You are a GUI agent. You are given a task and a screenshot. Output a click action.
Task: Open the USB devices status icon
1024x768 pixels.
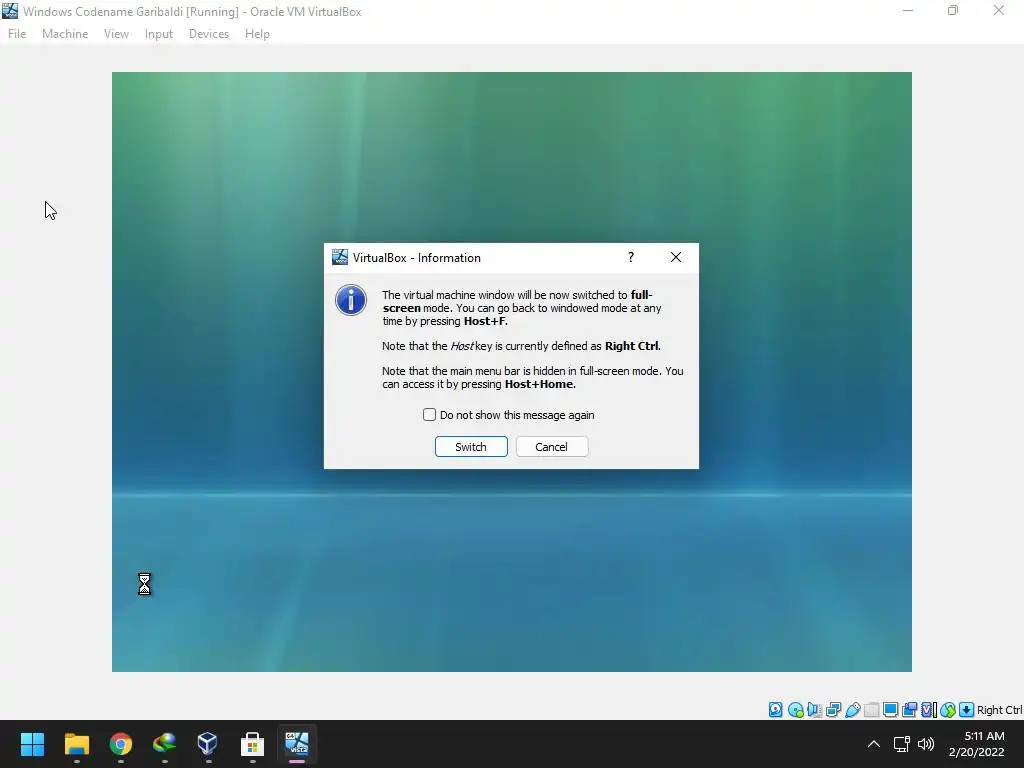coord(852,710)
